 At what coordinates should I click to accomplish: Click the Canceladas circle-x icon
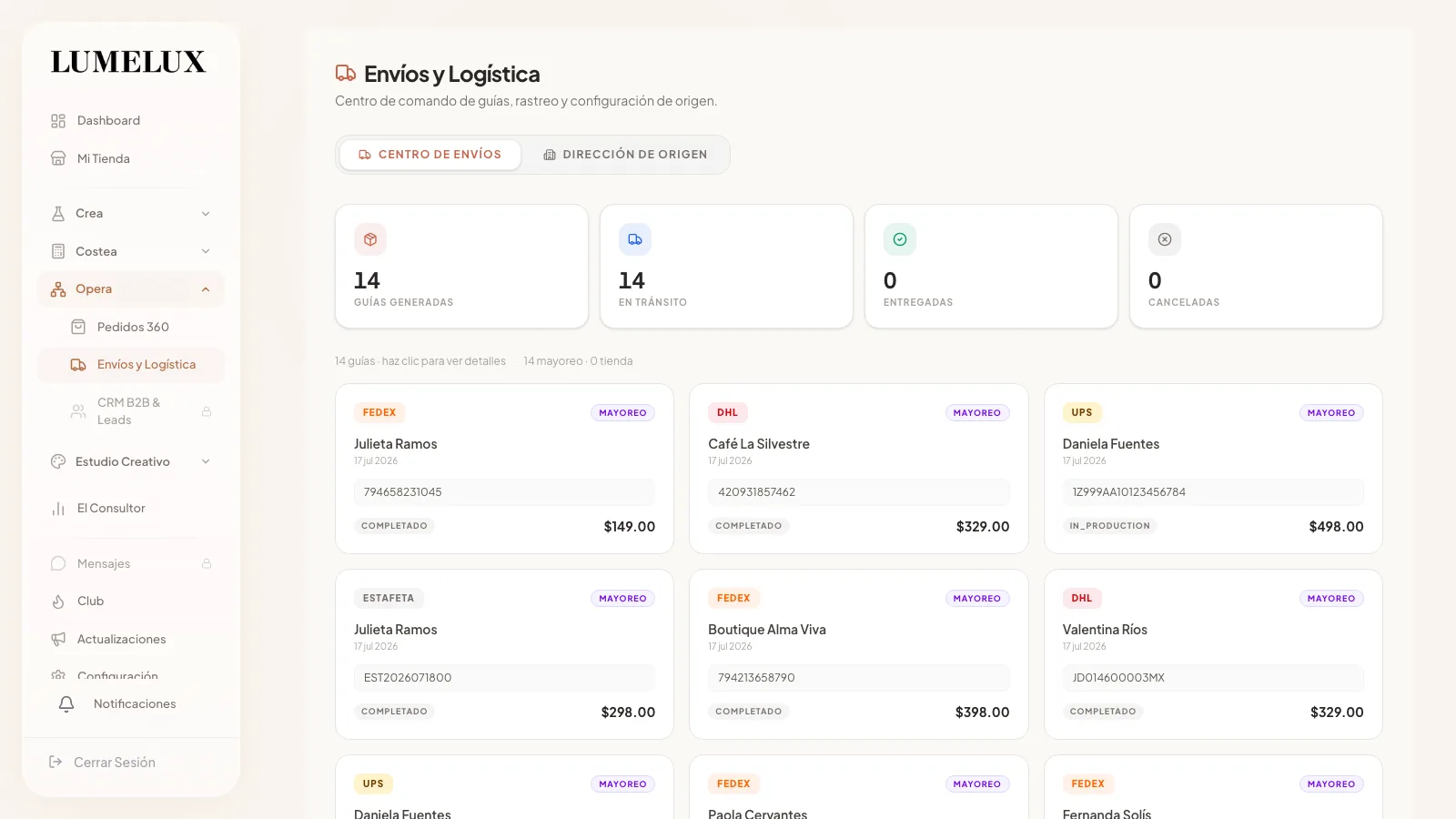pyautogui.click(x=1165, y=239)
